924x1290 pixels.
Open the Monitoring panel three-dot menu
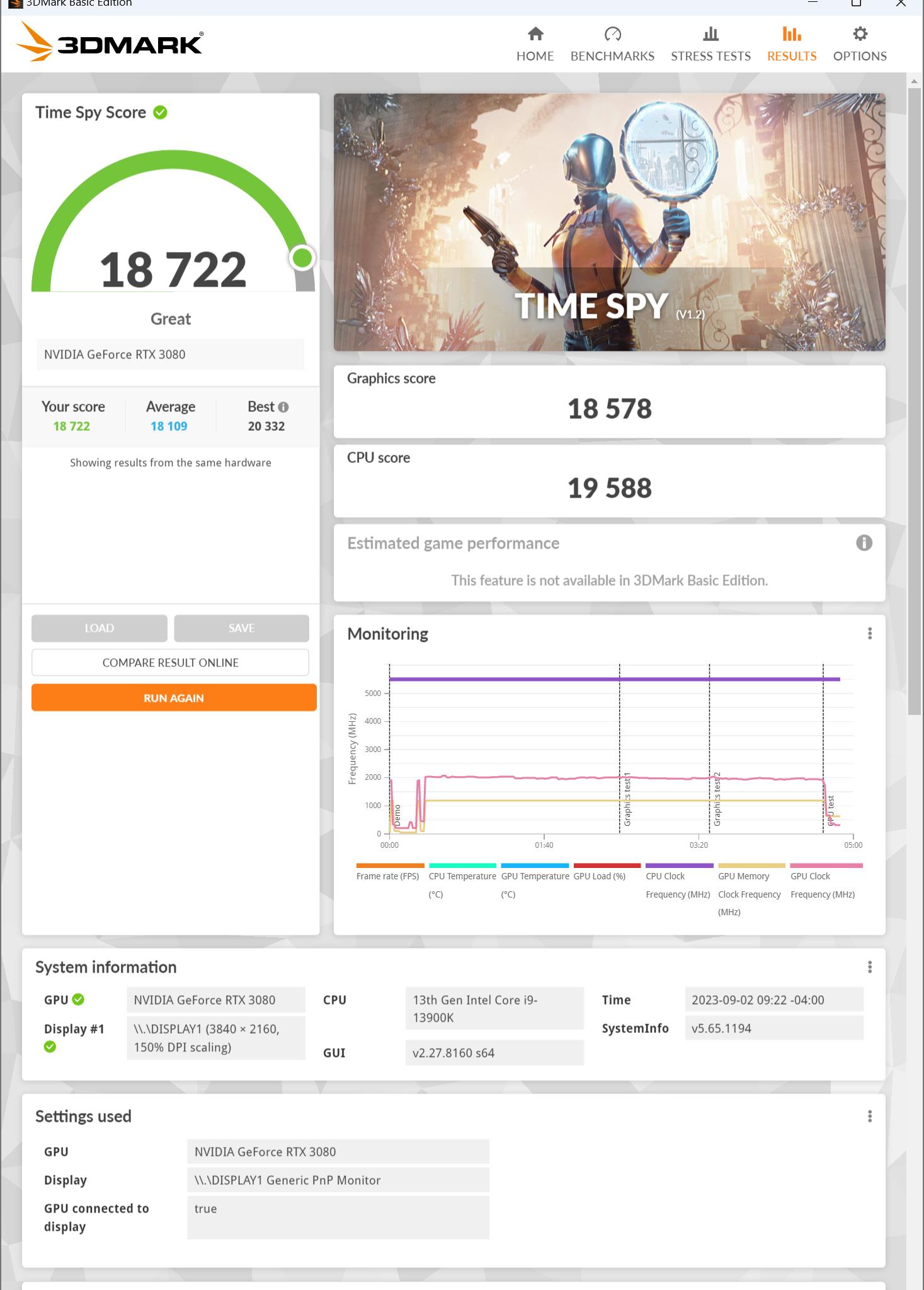click(x=870, y=634)
